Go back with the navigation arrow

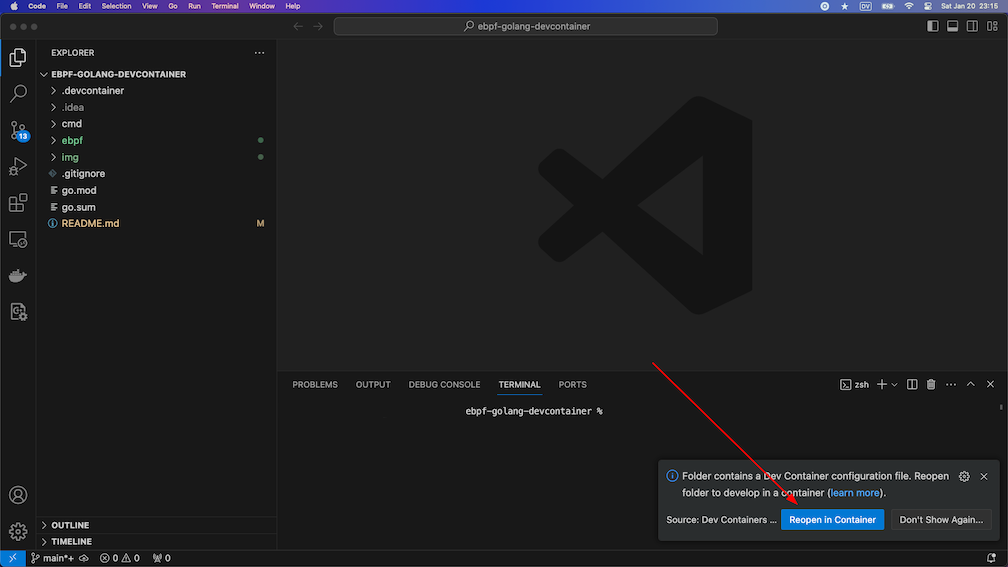298,26
